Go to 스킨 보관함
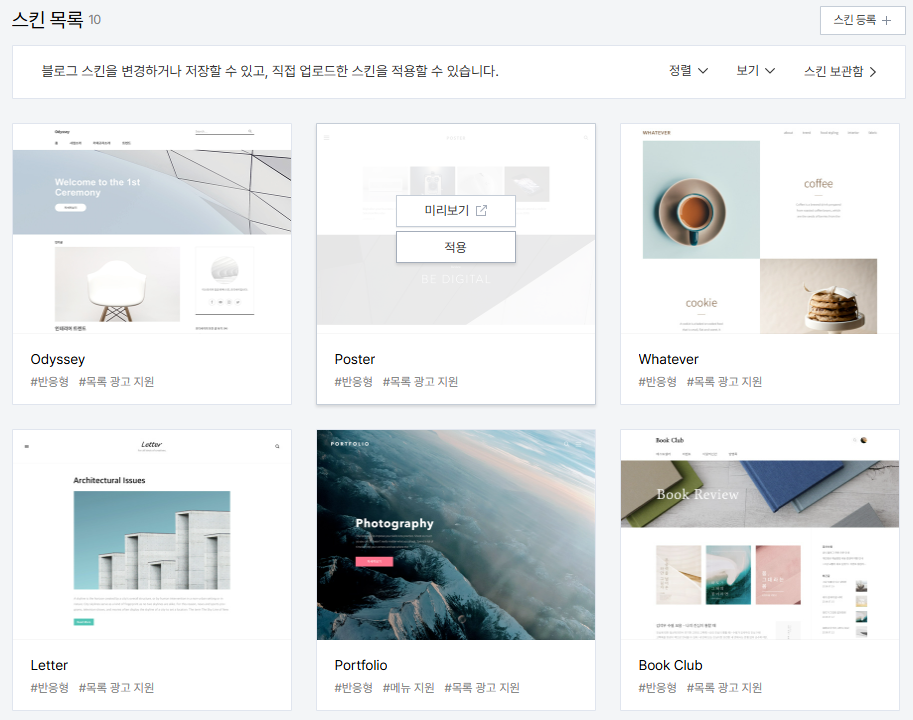 click(840, 72)
